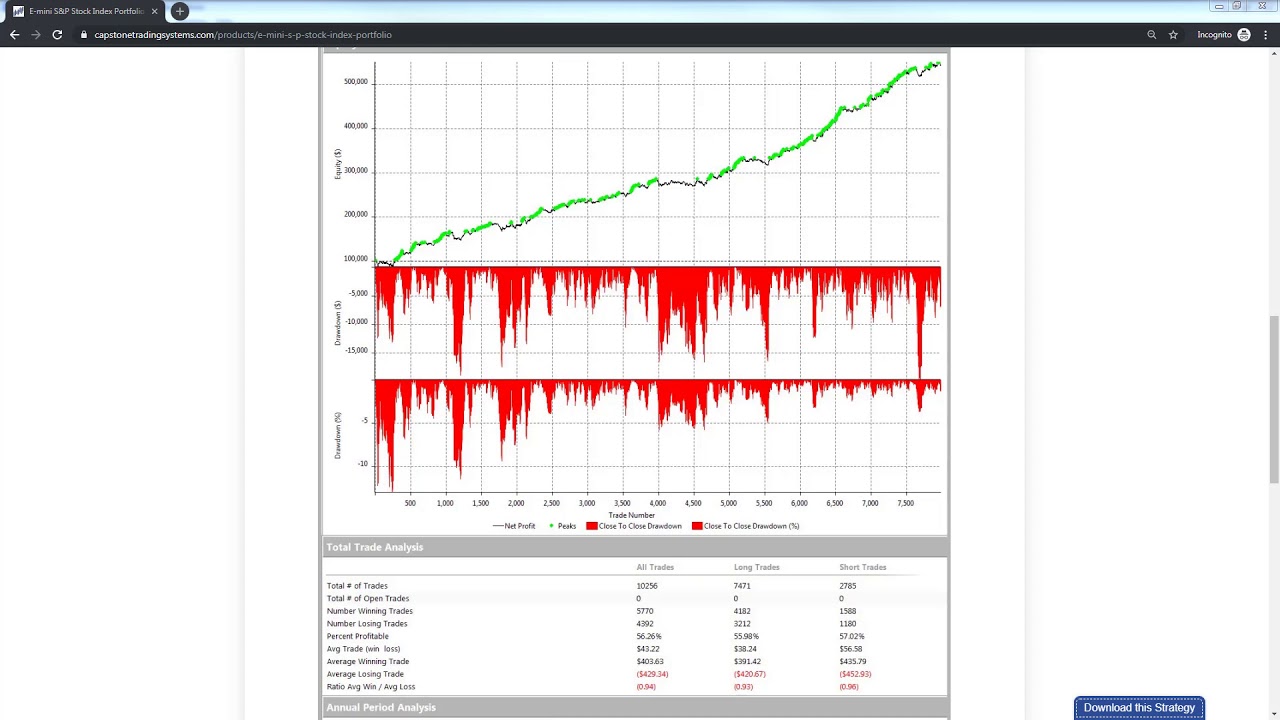This screenshot has height=720, width=1280.
Task: Click the Total Trade Analysis header
Action: point(374,547)
